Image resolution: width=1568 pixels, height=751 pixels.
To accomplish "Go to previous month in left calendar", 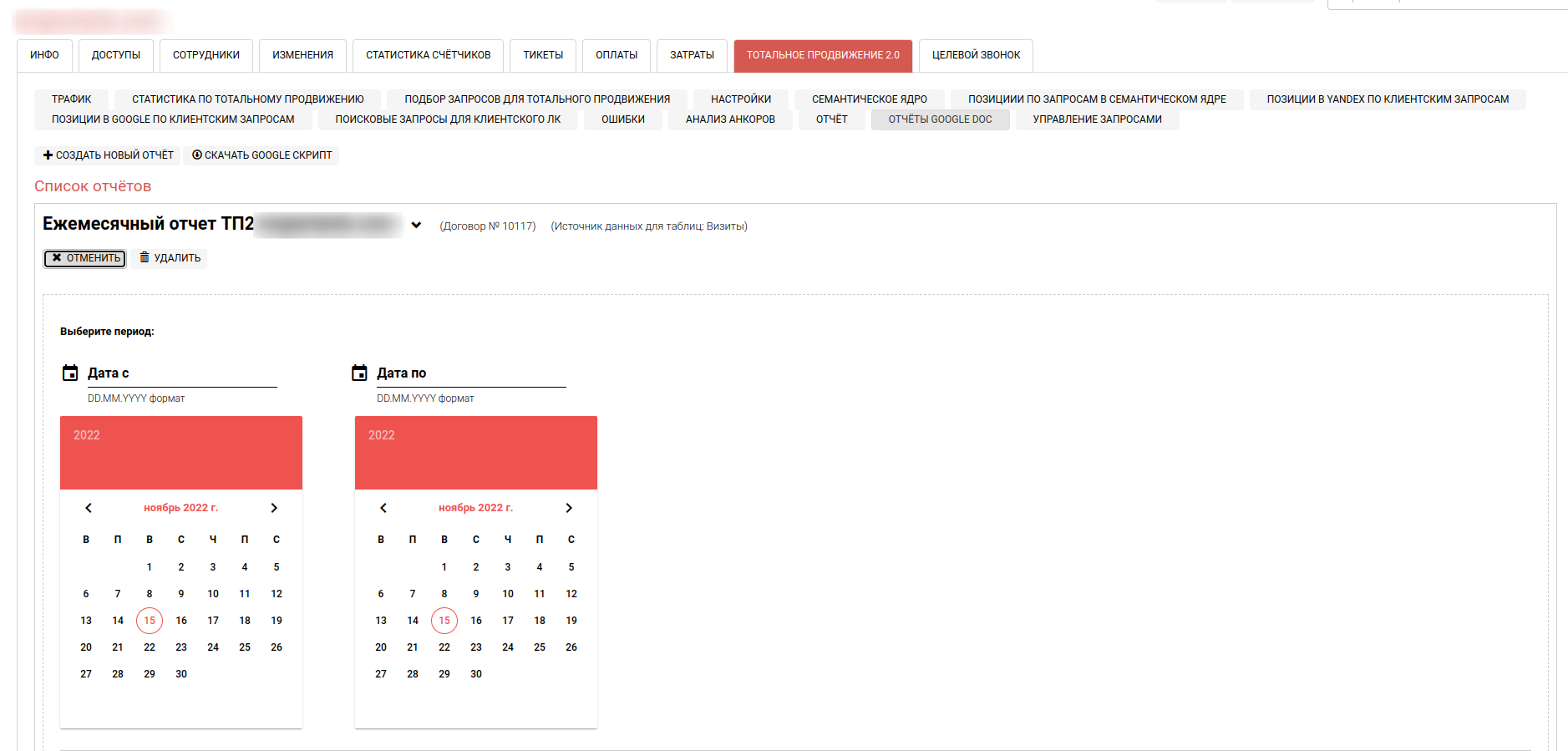I will 89,508.
